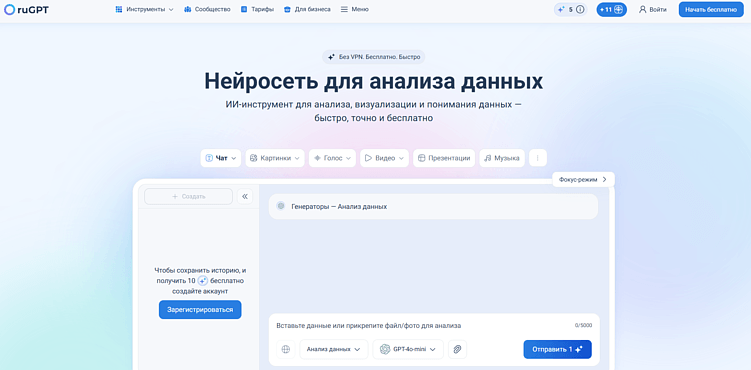The image size is (751, 370).
Task: Click the info icon in the credits badge
Action: (580, 10)
